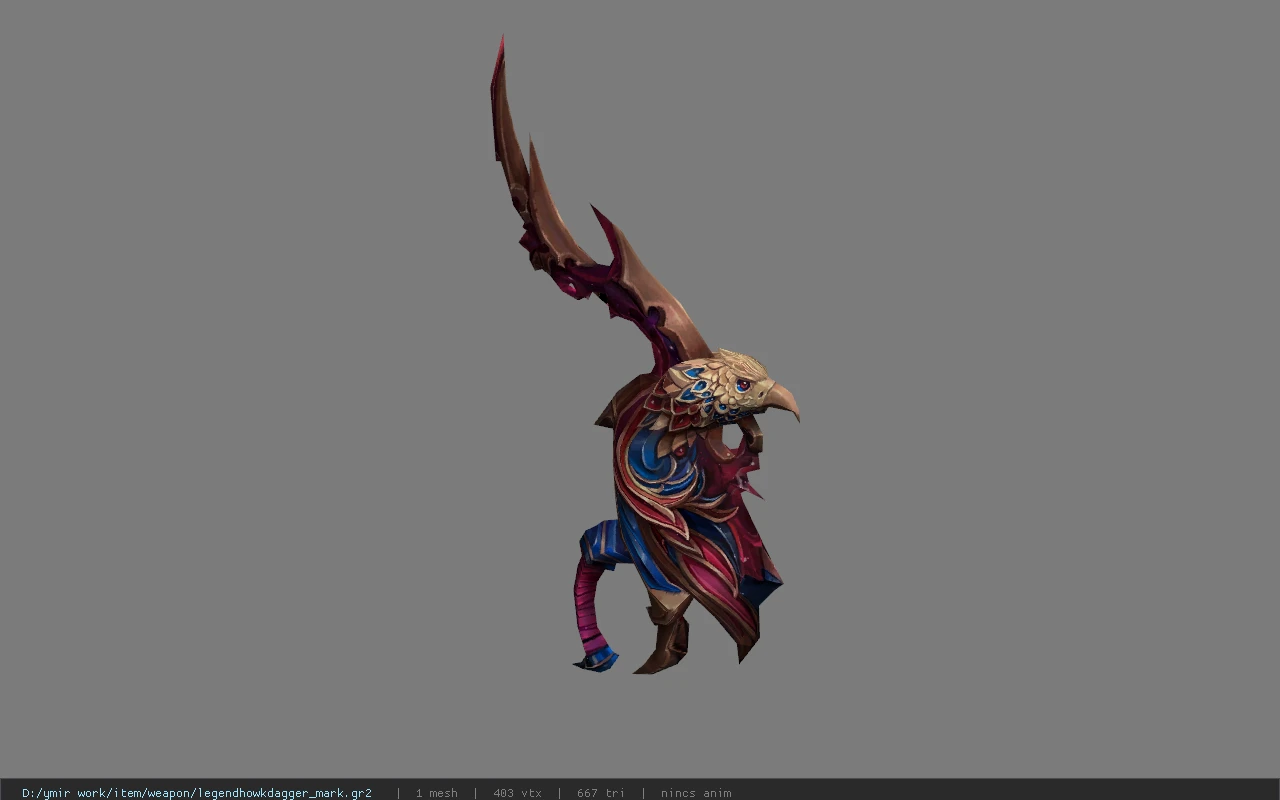The width and height of the screenshot is (1280, 800).
Task: Click the "nincs anim" status entry
Action: (696, 793)
